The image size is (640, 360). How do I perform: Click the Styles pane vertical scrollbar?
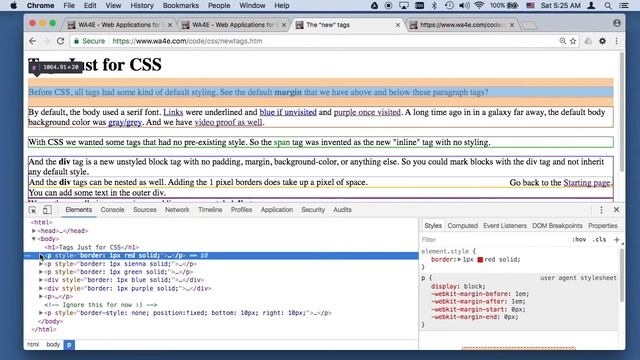tap(621, 276)
